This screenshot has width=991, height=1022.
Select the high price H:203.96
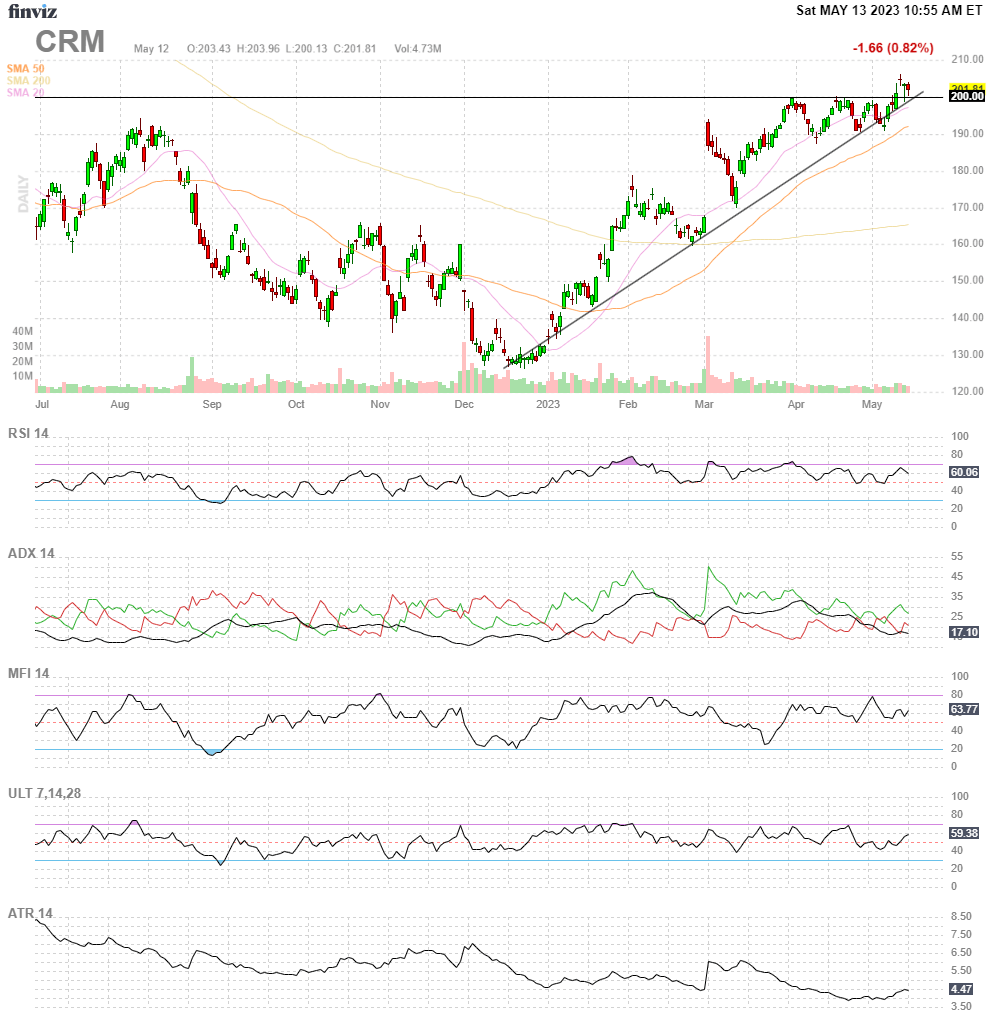click(258, 49)
